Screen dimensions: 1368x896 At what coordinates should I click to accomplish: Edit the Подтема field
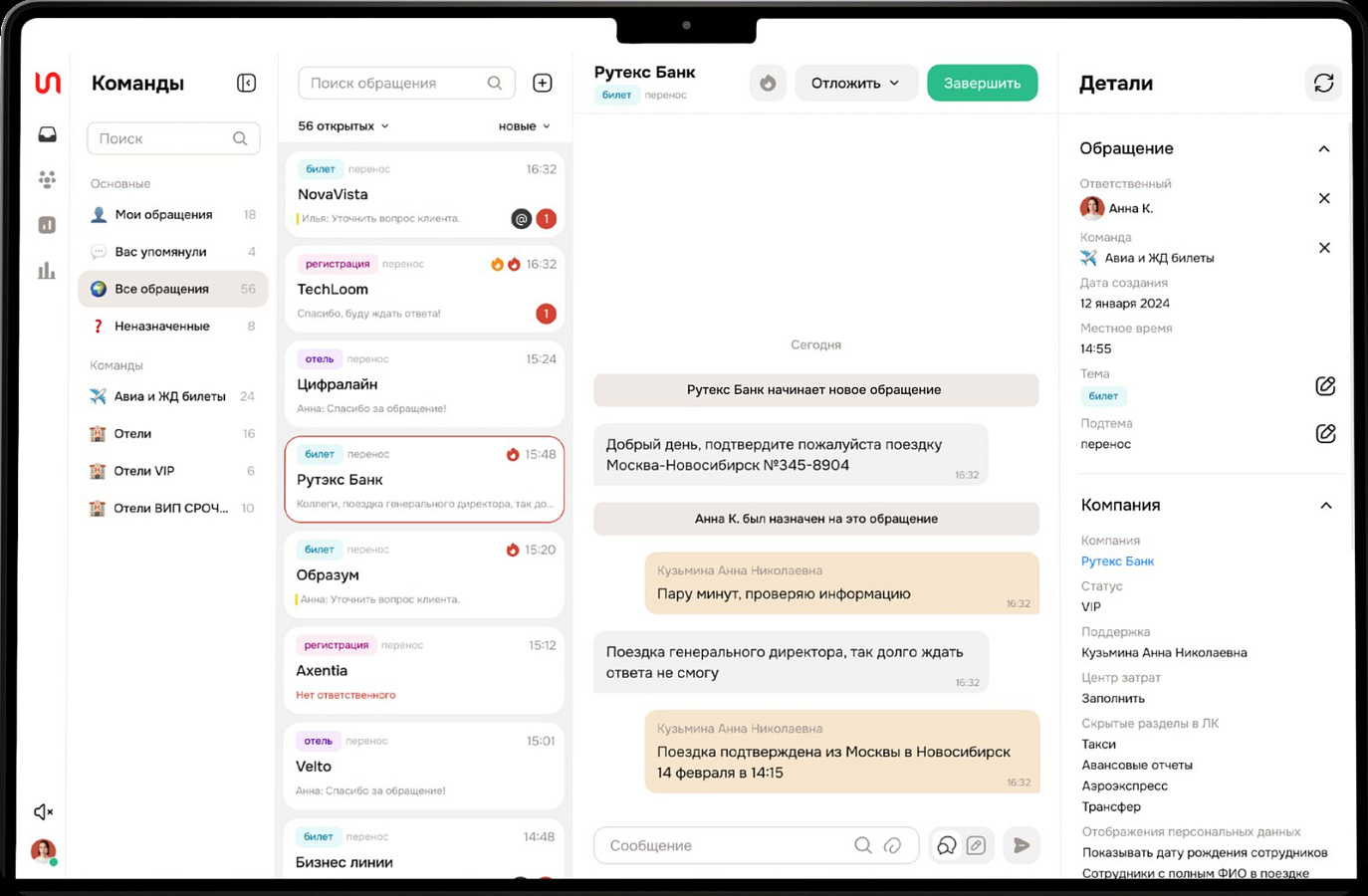1325,434
